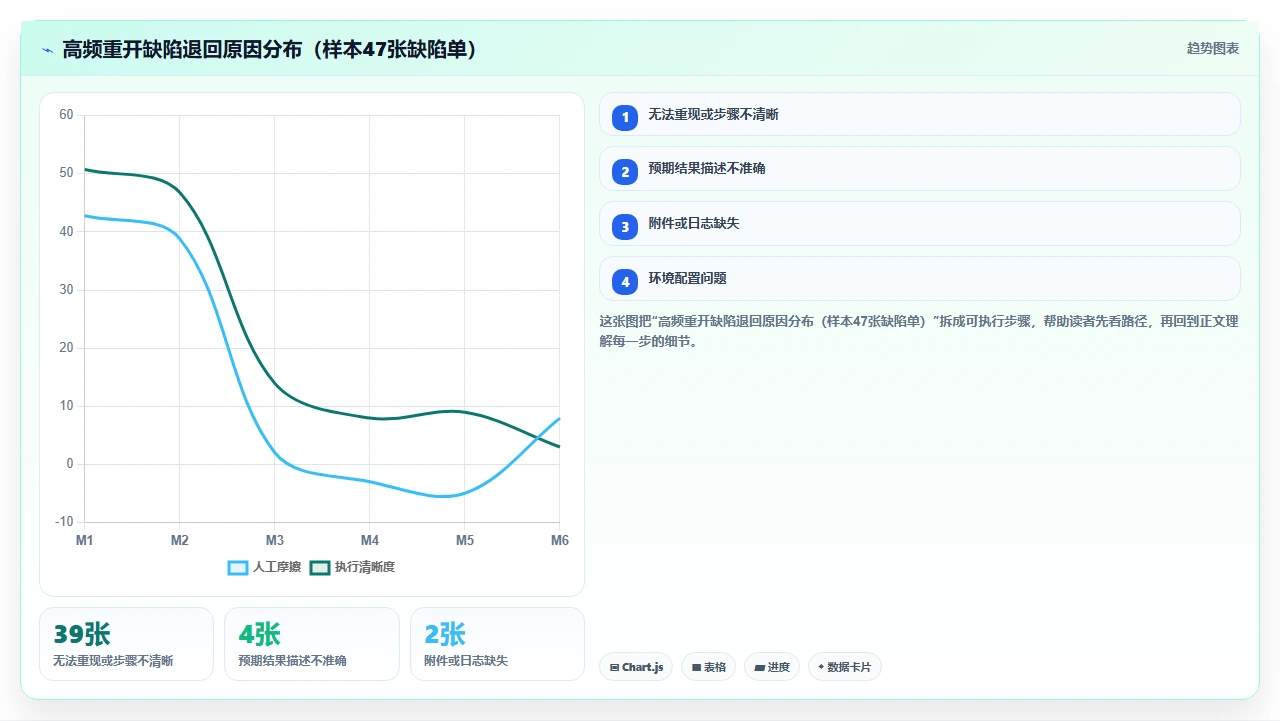Click the step 4 number badge

point(625,281)
